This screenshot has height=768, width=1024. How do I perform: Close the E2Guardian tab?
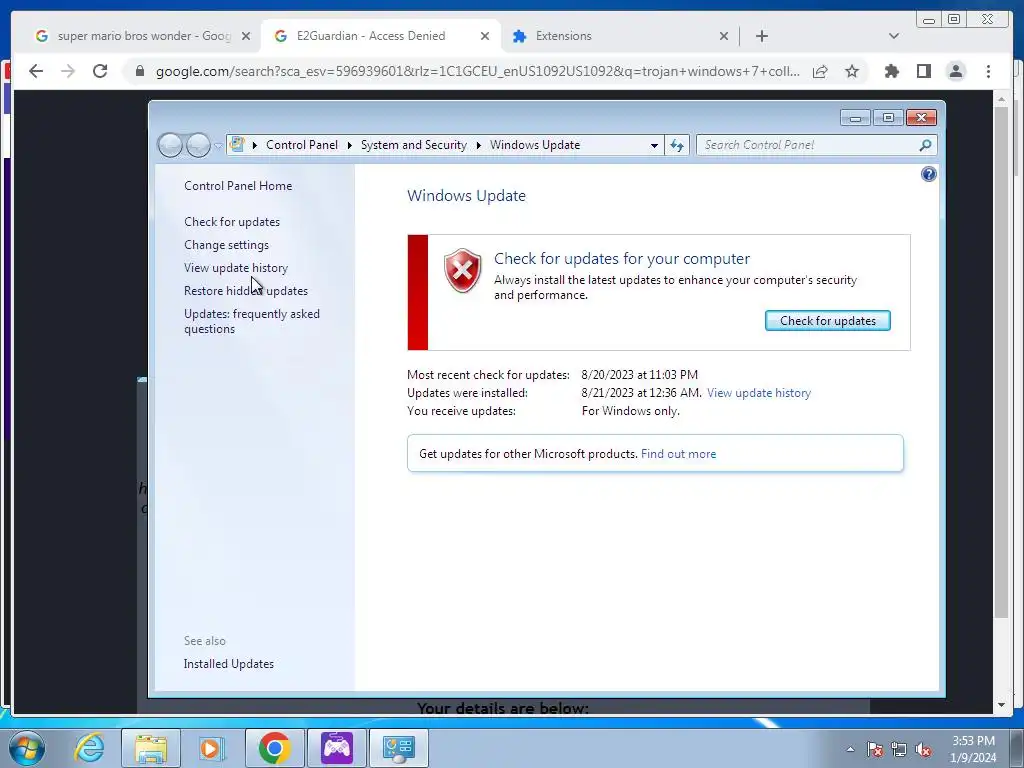(x=485, y=36)
